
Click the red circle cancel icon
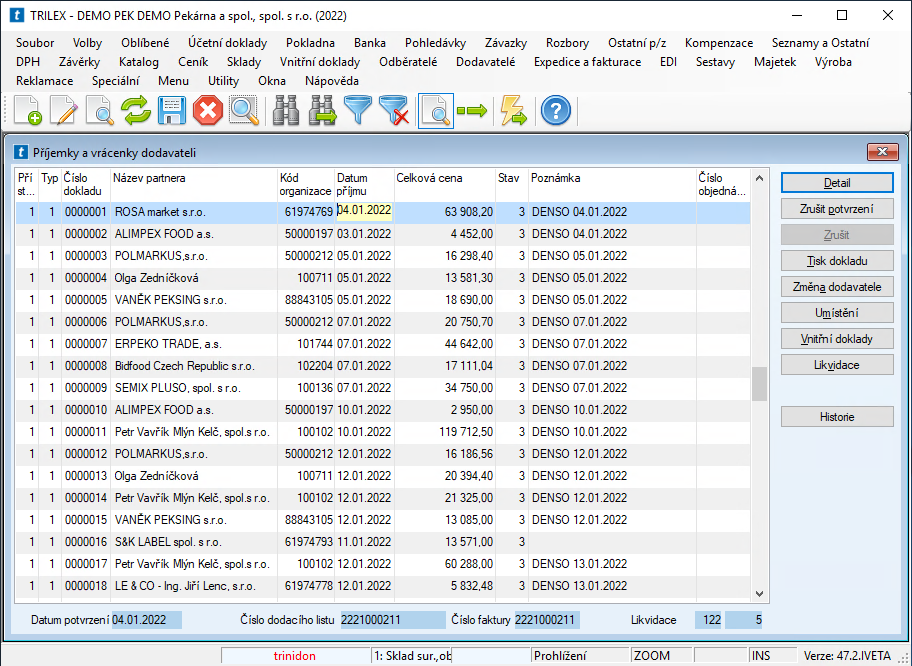[x=208, y=110]
